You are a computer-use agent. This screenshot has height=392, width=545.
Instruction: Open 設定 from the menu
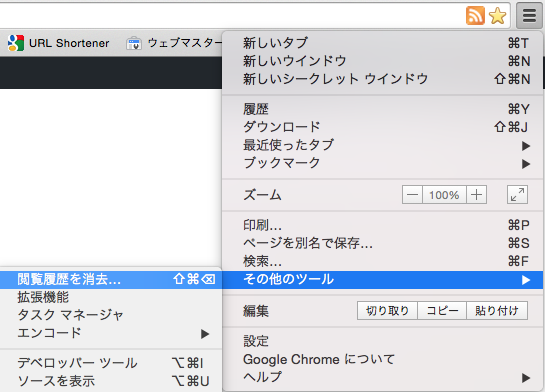tap(382, 341)
